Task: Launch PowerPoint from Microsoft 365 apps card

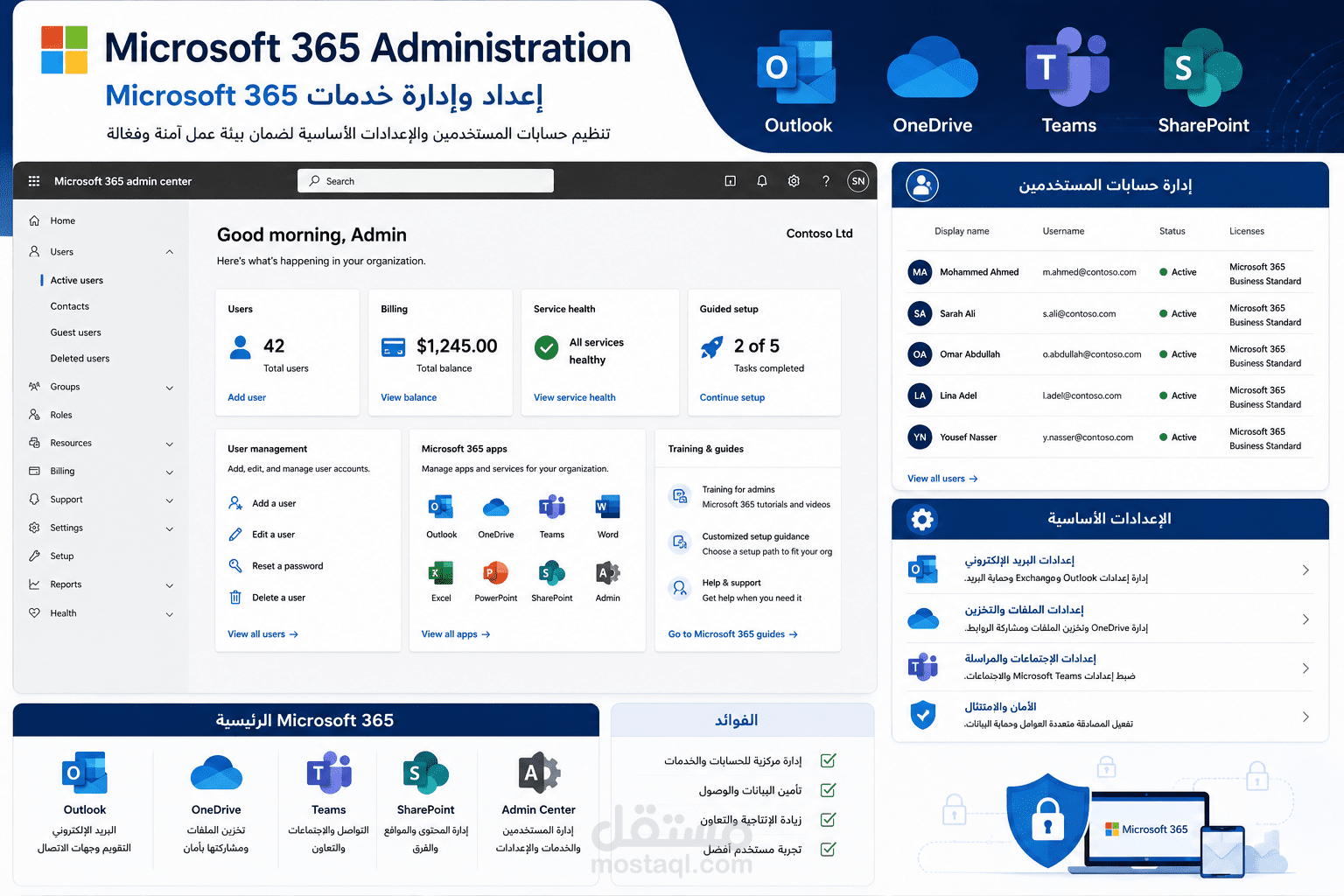Action: click(496, 573)
